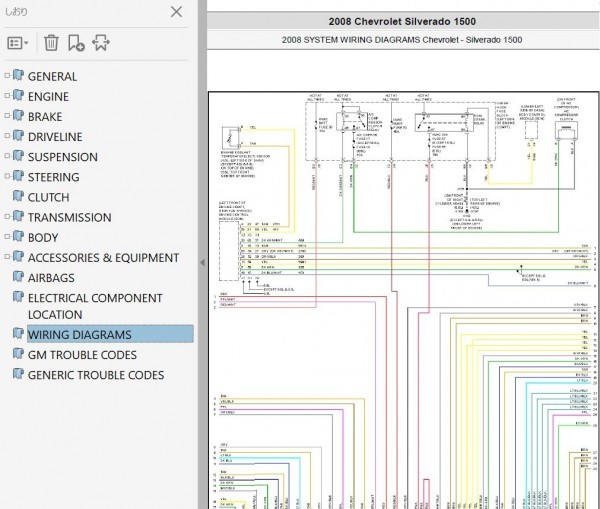Expand the BODY bookmark
This screenshot has width=600, height=509.
(7, 237)
